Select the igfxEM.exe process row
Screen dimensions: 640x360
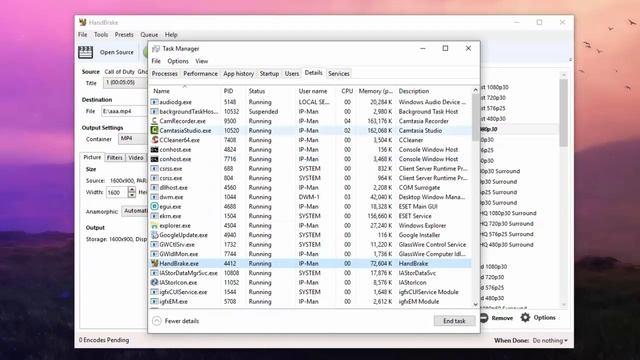click(x=311, y=302)
